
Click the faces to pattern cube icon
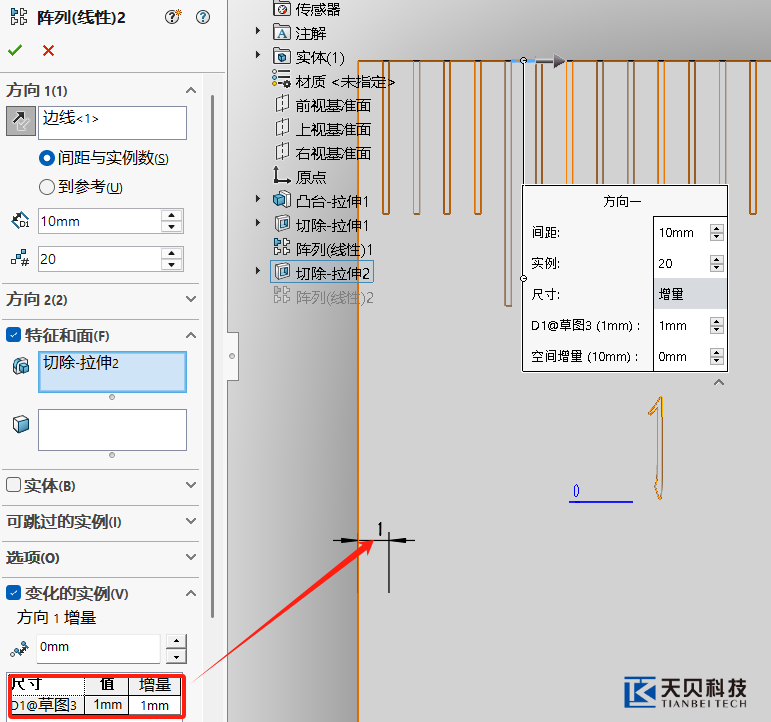point(21,424)
